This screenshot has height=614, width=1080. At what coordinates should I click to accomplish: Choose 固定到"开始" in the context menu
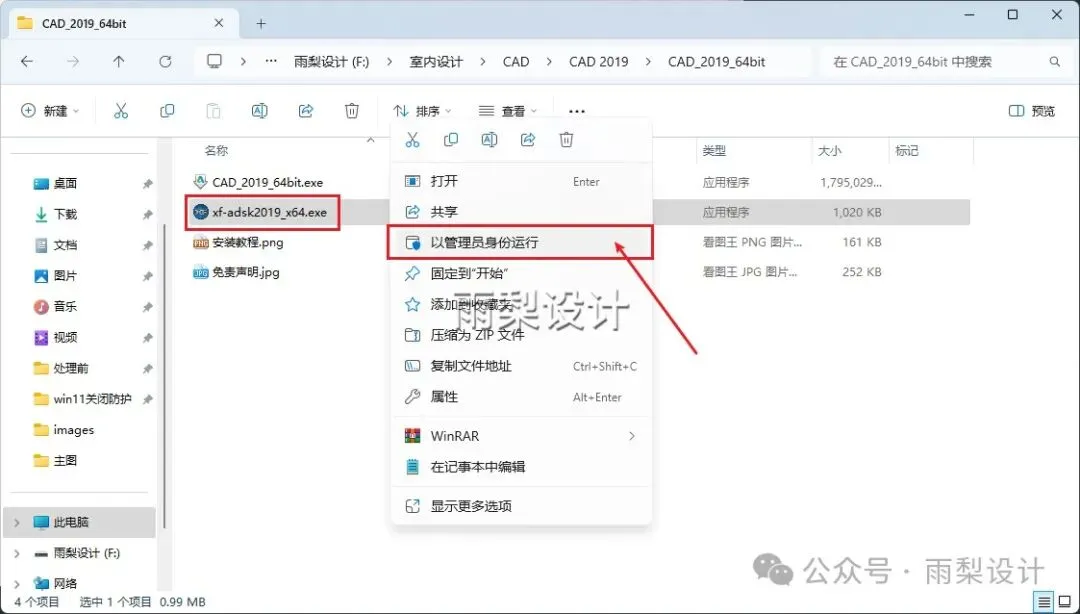[x=521, y=274]
